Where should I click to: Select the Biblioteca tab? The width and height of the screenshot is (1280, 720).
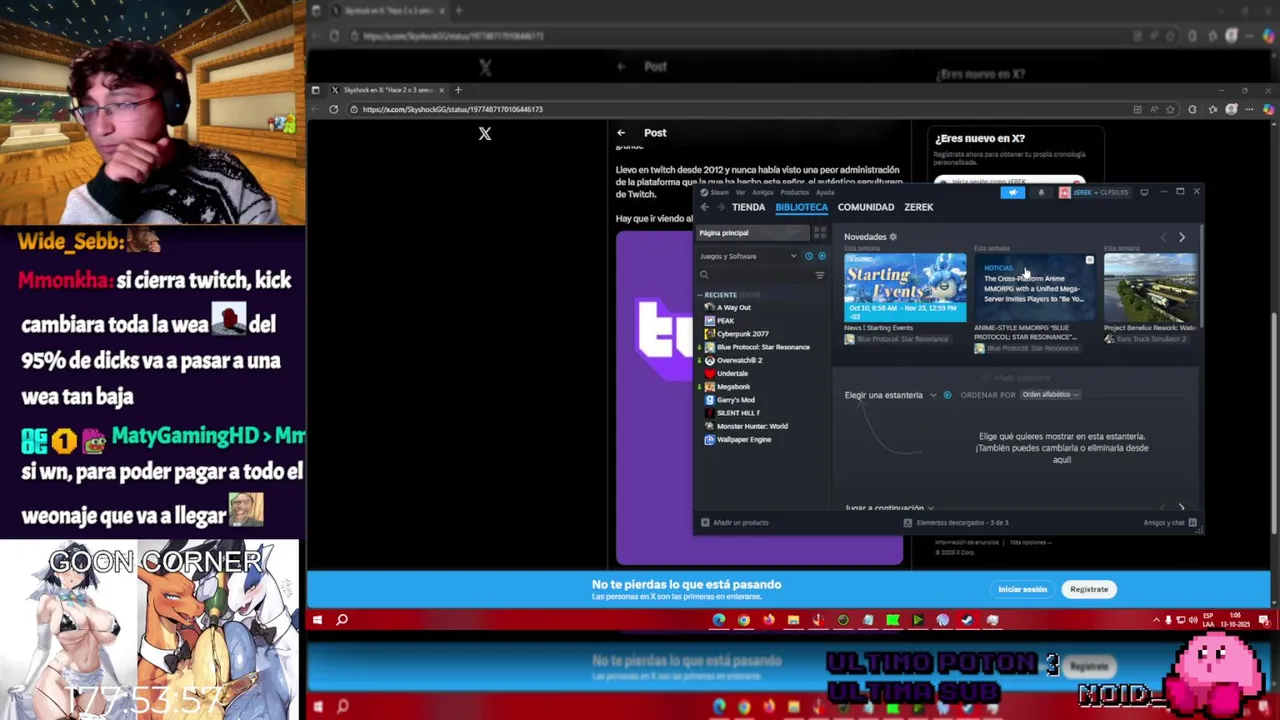click(x=801, y=207)
